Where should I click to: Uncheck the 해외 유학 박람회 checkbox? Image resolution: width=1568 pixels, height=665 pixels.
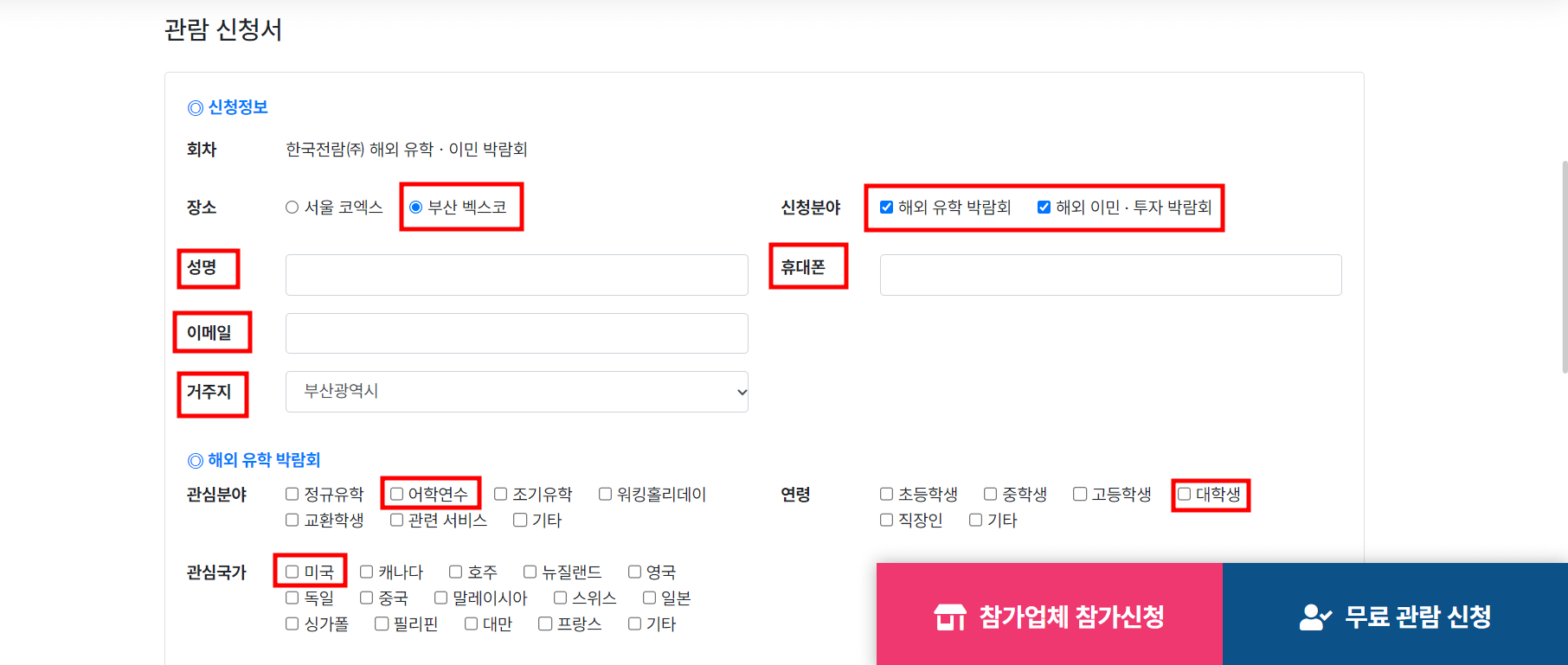pos(885,207)
